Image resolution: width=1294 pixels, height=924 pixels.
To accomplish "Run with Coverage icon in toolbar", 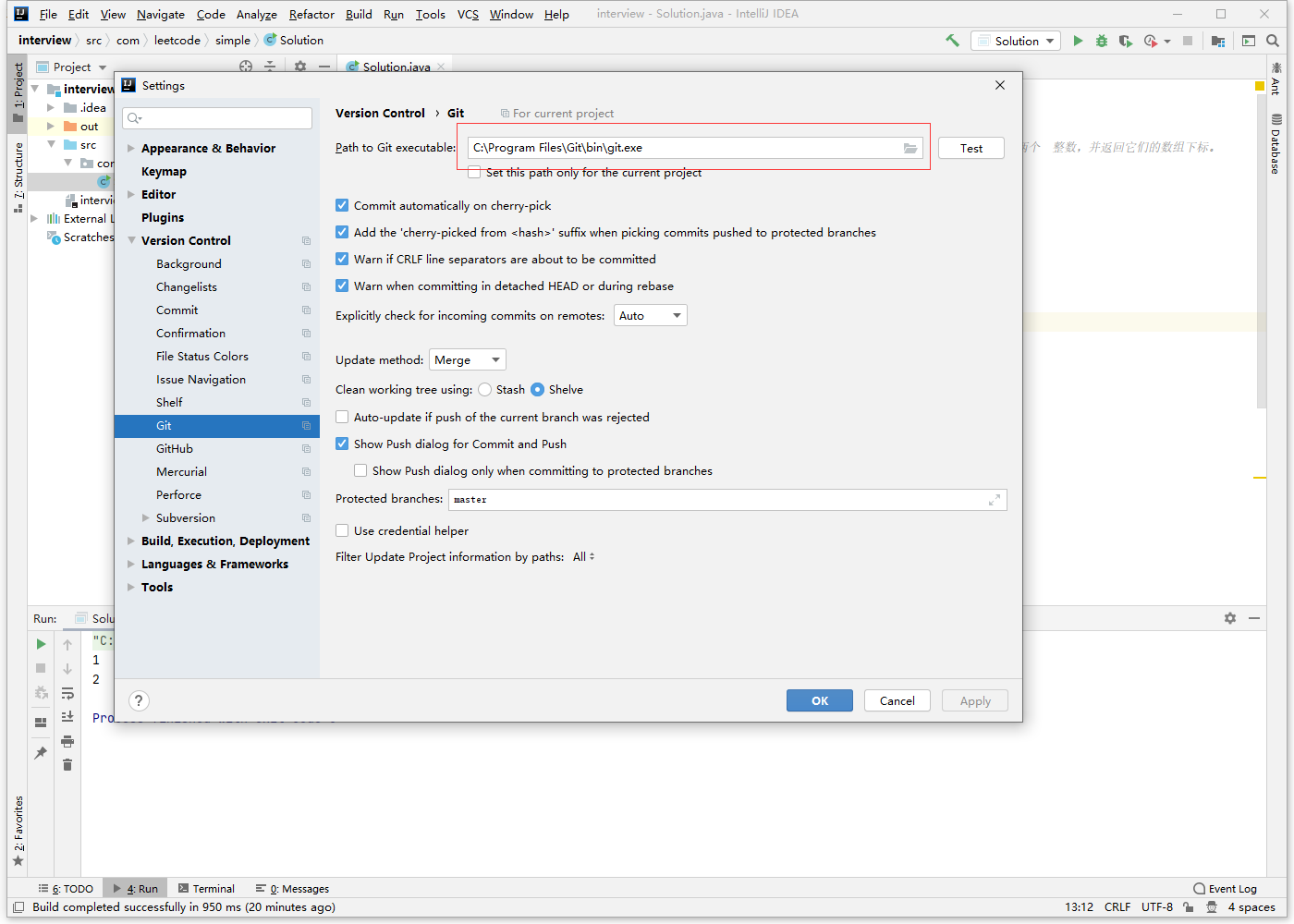I will click(x=1125, y=41).
